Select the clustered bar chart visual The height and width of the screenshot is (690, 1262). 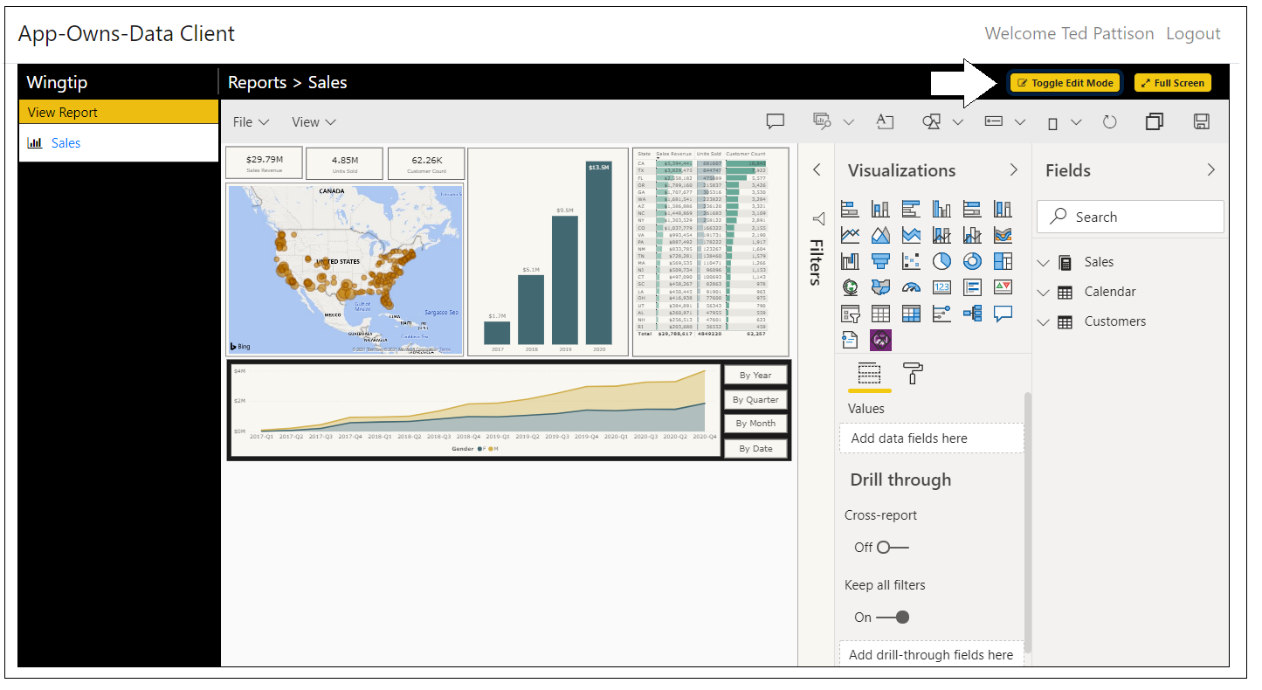pos(911,209)
